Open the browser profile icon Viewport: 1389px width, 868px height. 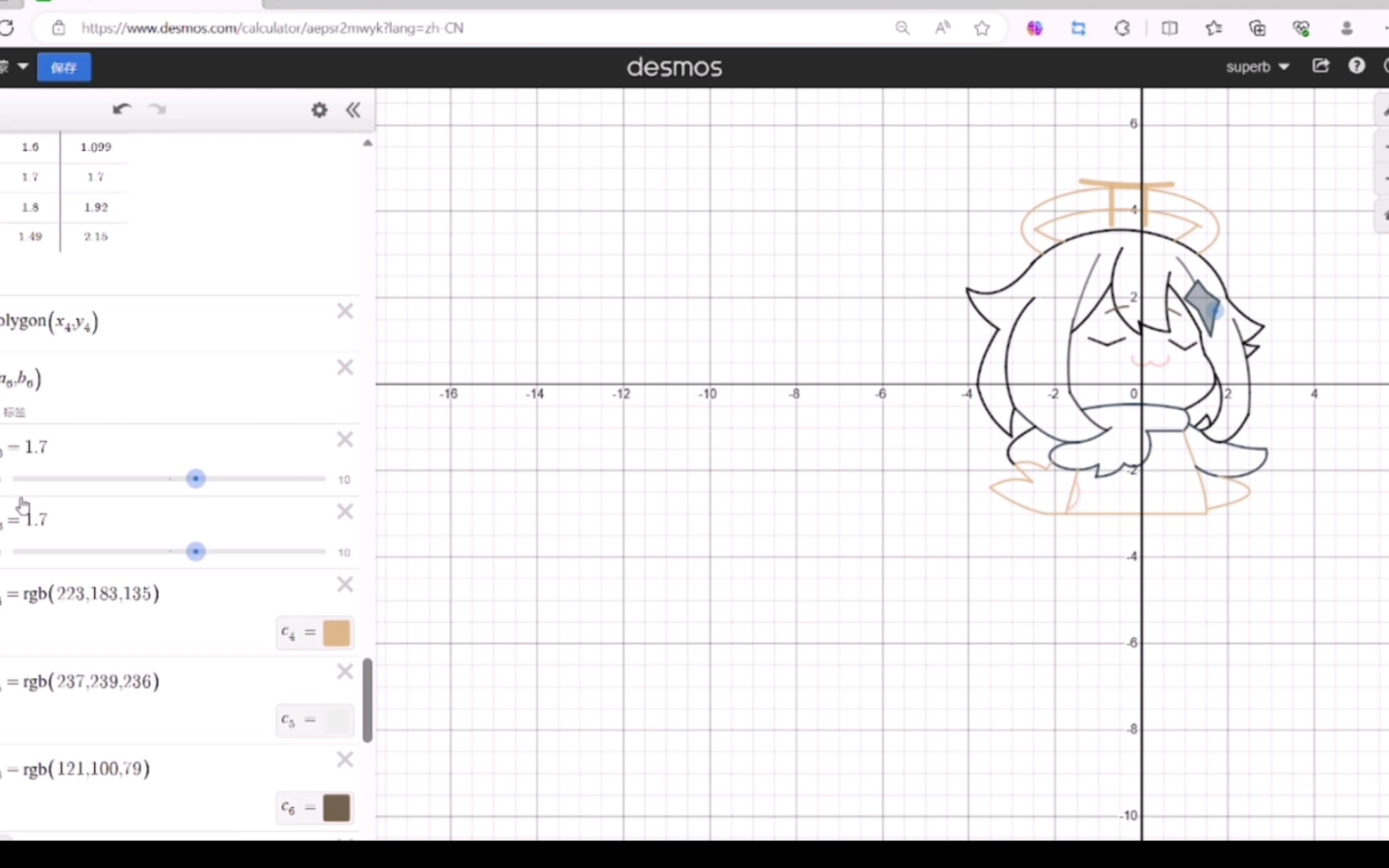click(1346, 28)
